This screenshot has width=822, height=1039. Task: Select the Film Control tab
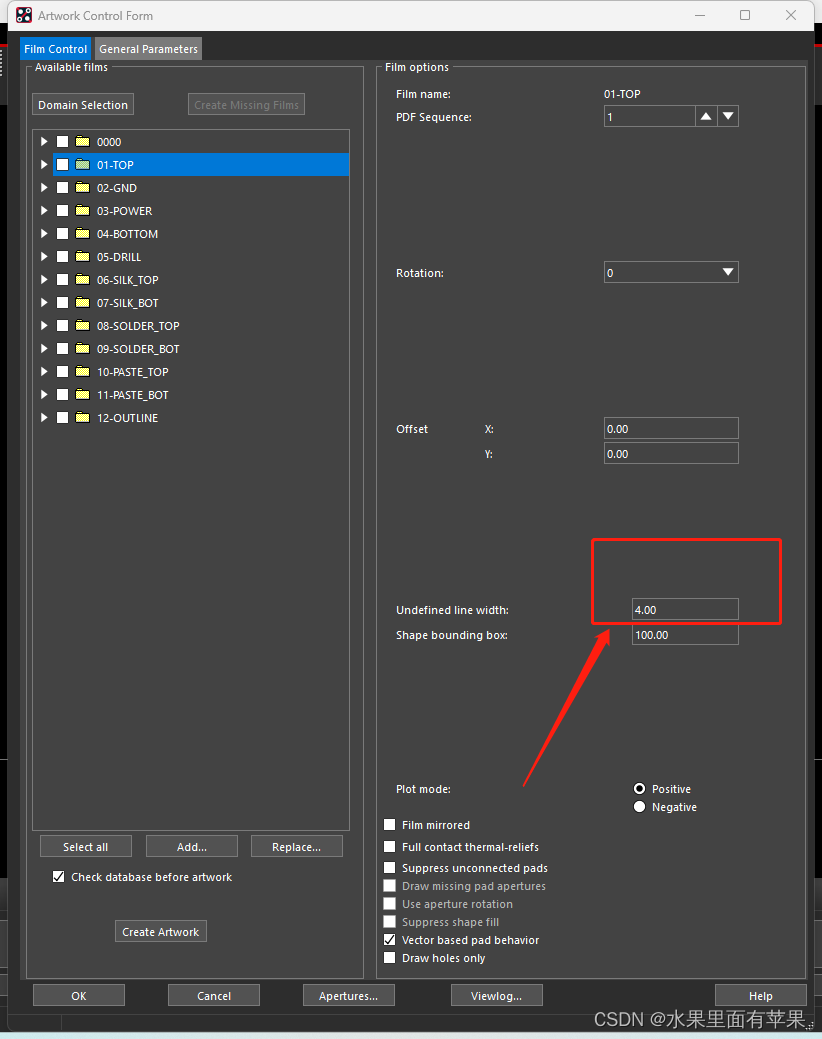click(55, 49)
